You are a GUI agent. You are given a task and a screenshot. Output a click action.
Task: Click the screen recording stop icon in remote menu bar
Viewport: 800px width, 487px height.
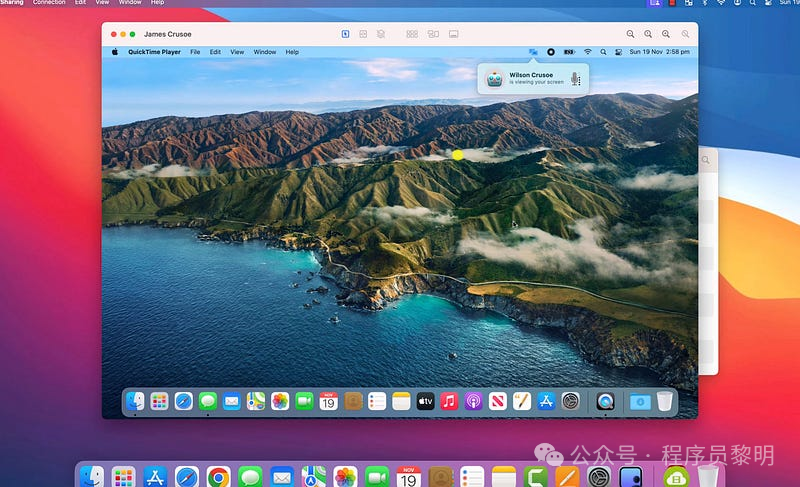coord(551,52)
